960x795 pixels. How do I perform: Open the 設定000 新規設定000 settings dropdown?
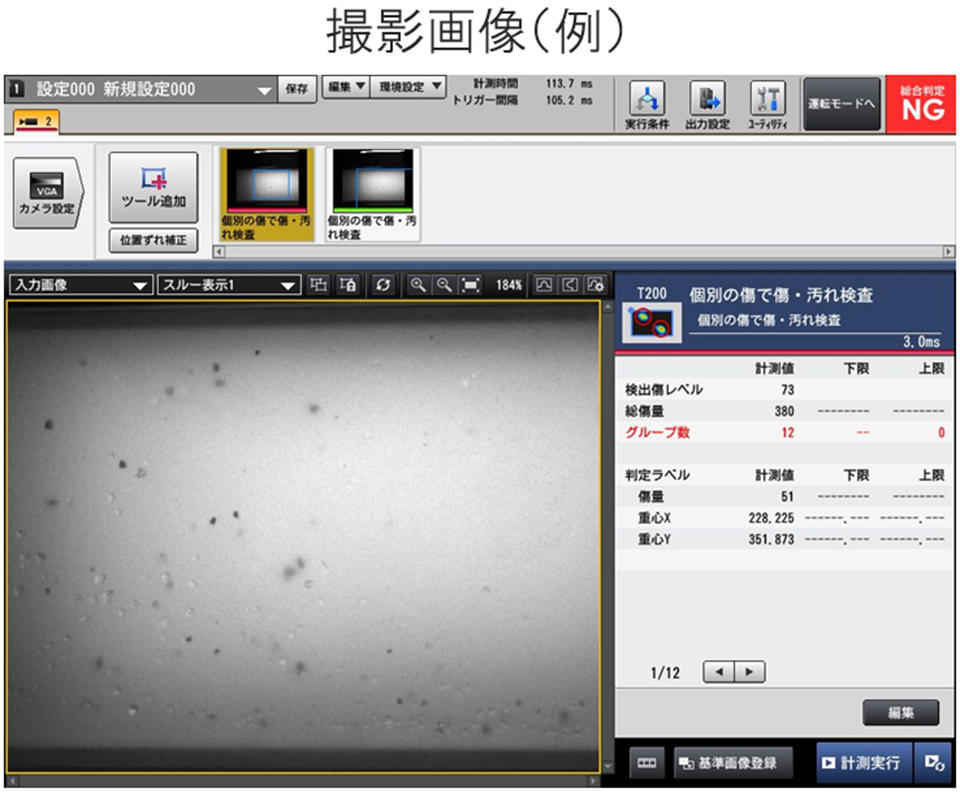tap(141, 89)
